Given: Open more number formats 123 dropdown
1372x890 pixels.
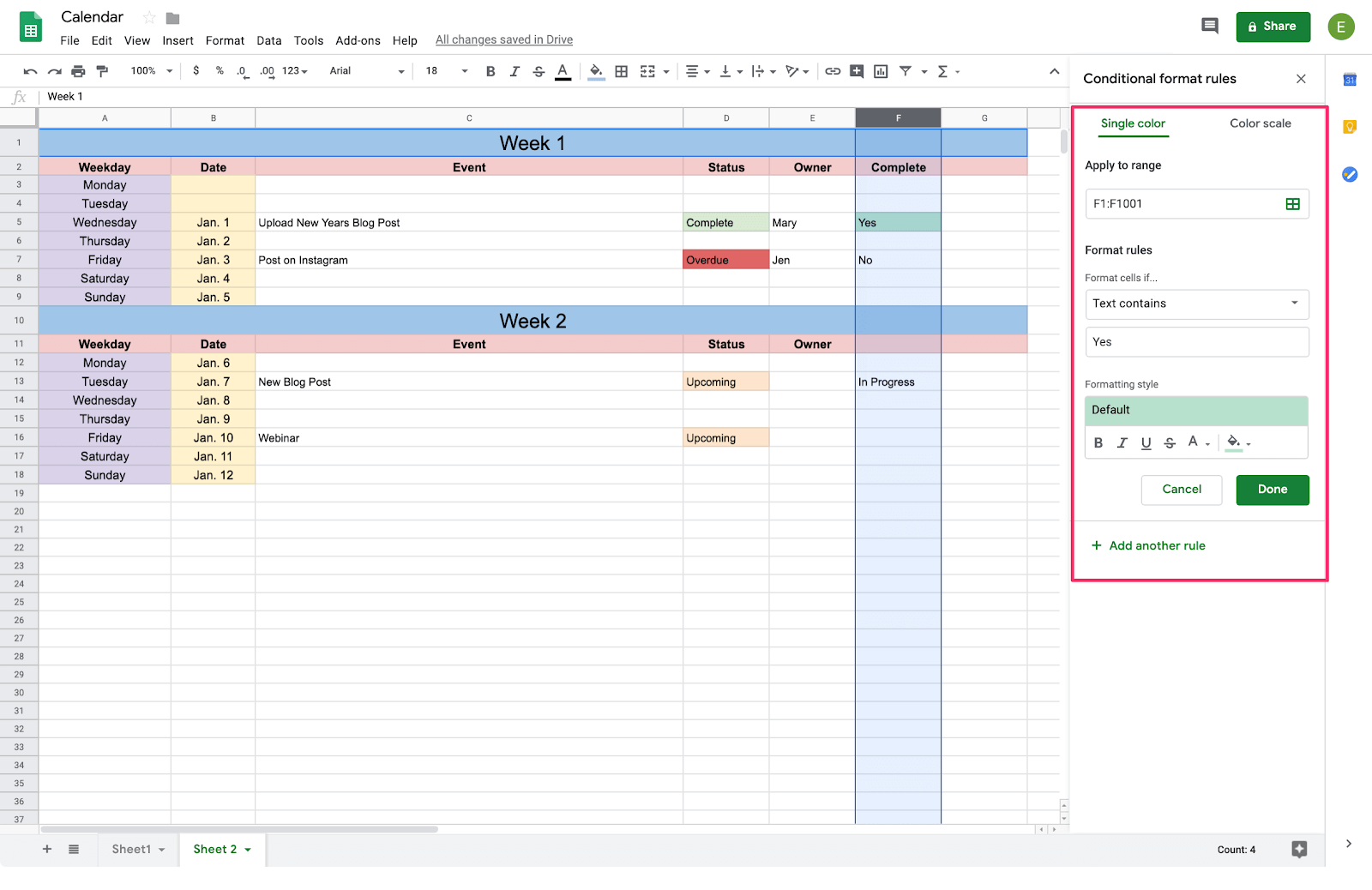Looking at the screenshot, I should tap(294, 71).
